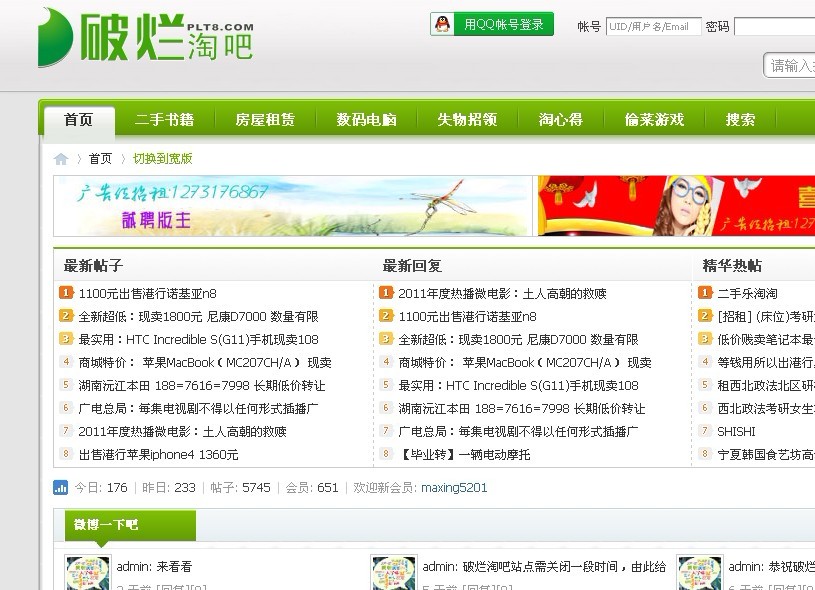Click the admin avatar under 微博一下吧
The image size is (815, 590).
coord(87,572)
